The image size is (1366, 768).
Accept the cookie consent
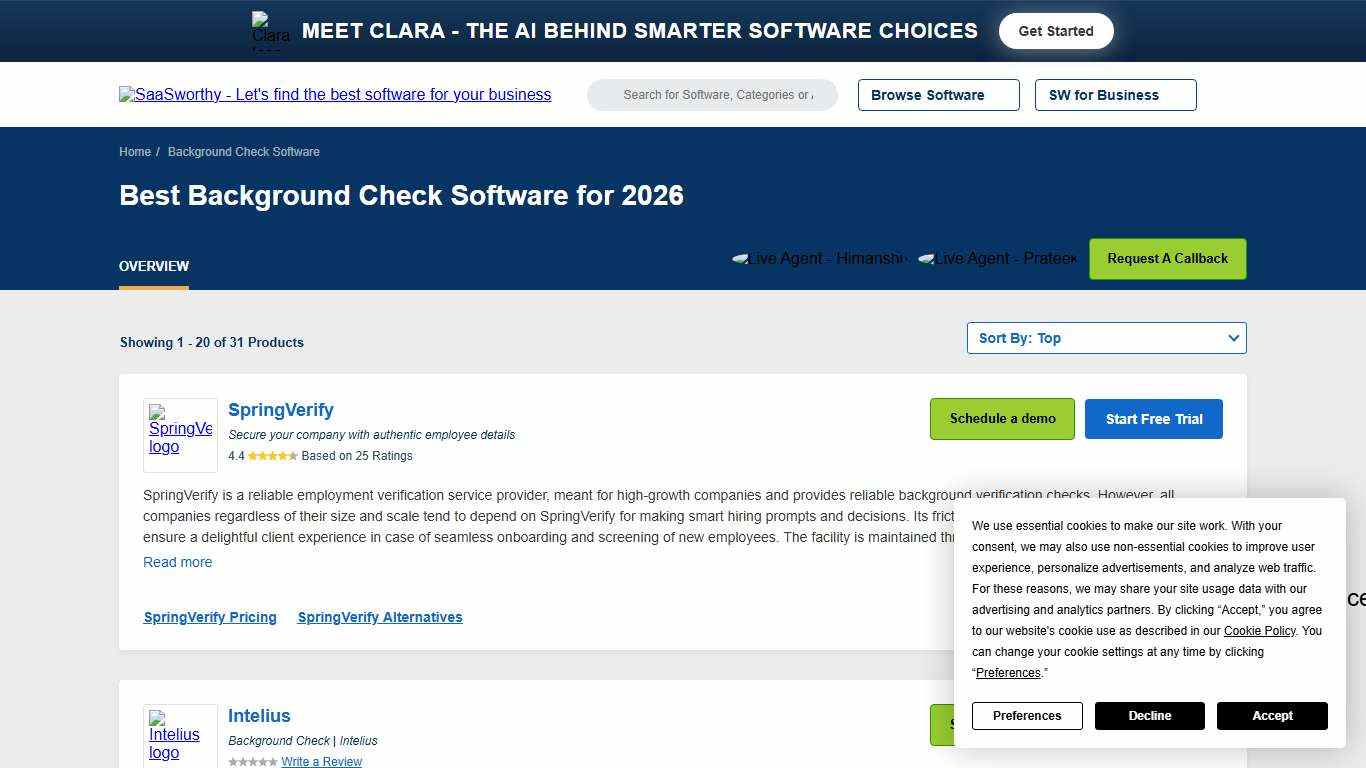click(1272, 716)
